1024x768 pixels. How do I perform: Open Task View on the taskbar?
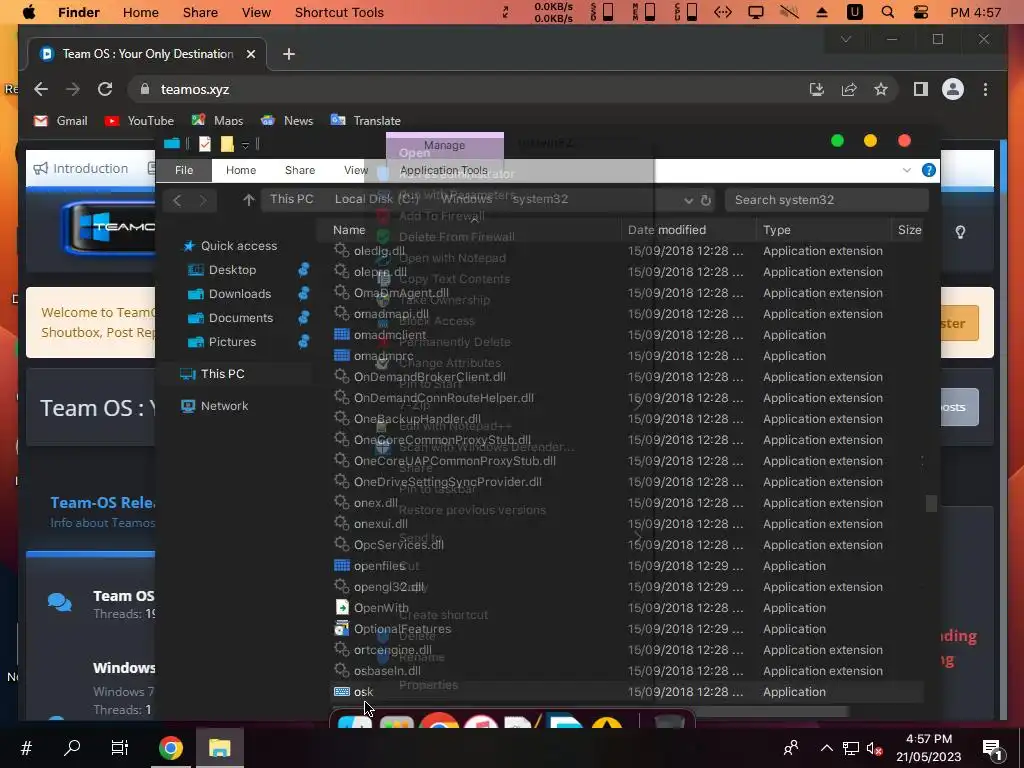[120, 748]
